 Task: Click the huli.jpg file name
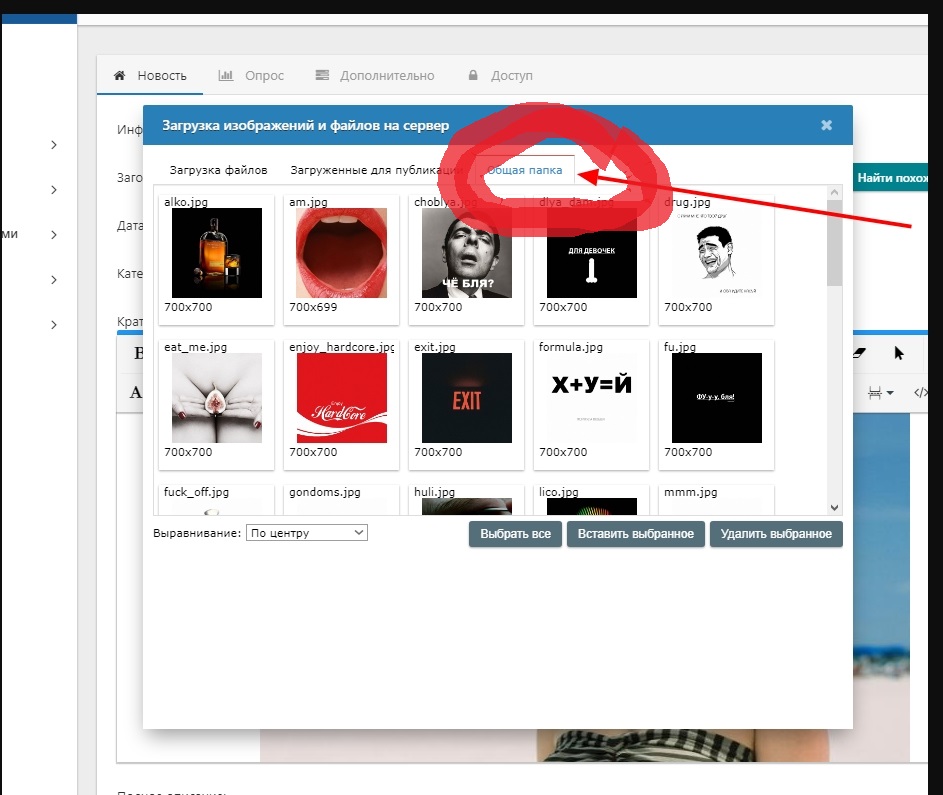(x=434, y=492)
